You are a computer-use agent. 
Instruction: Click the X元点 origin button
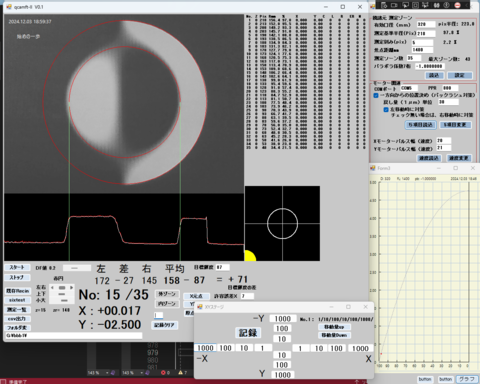pyautogui.click(x=196, y=296)
